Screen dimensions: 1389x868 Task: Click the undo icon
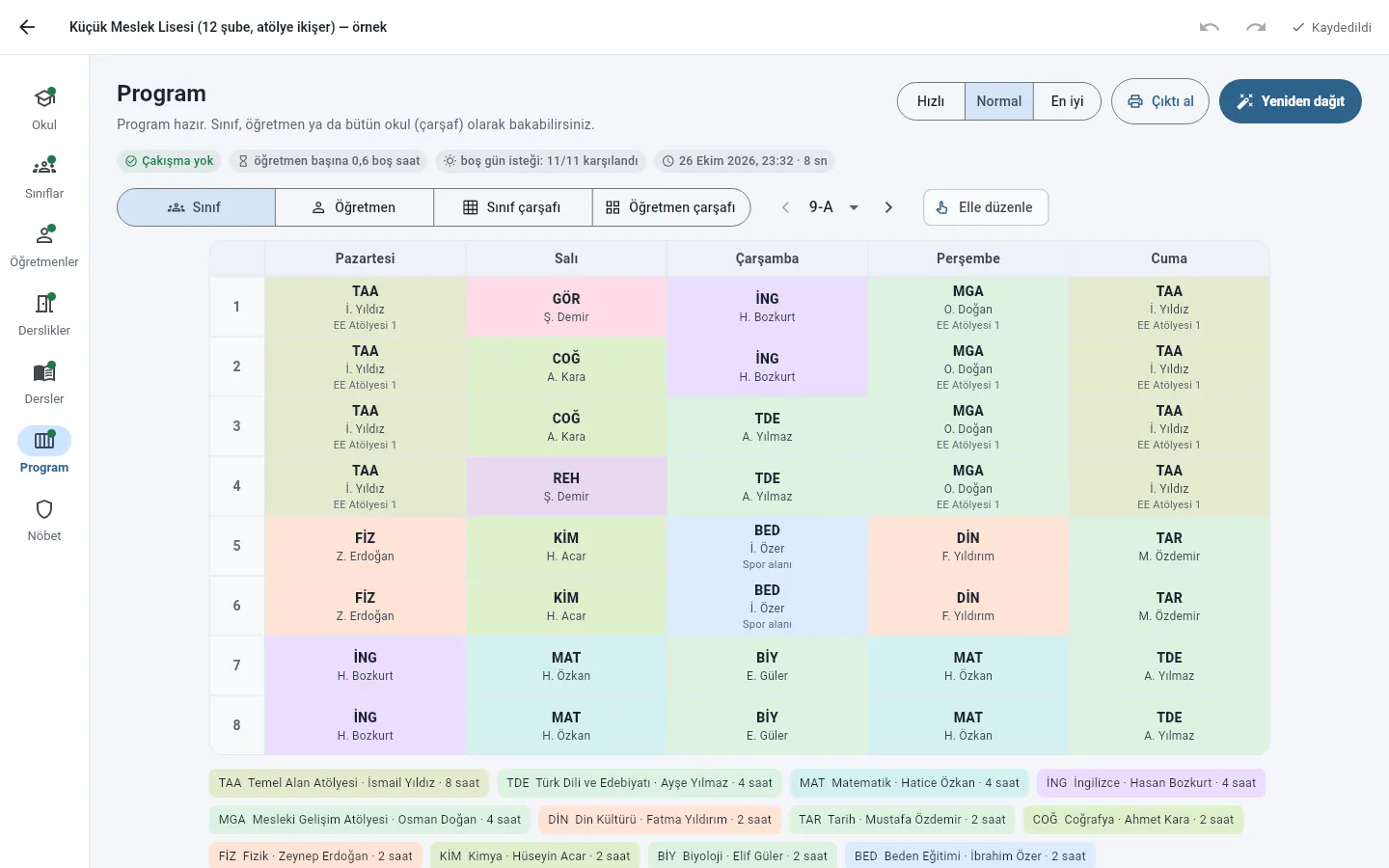click(1210, 27)
